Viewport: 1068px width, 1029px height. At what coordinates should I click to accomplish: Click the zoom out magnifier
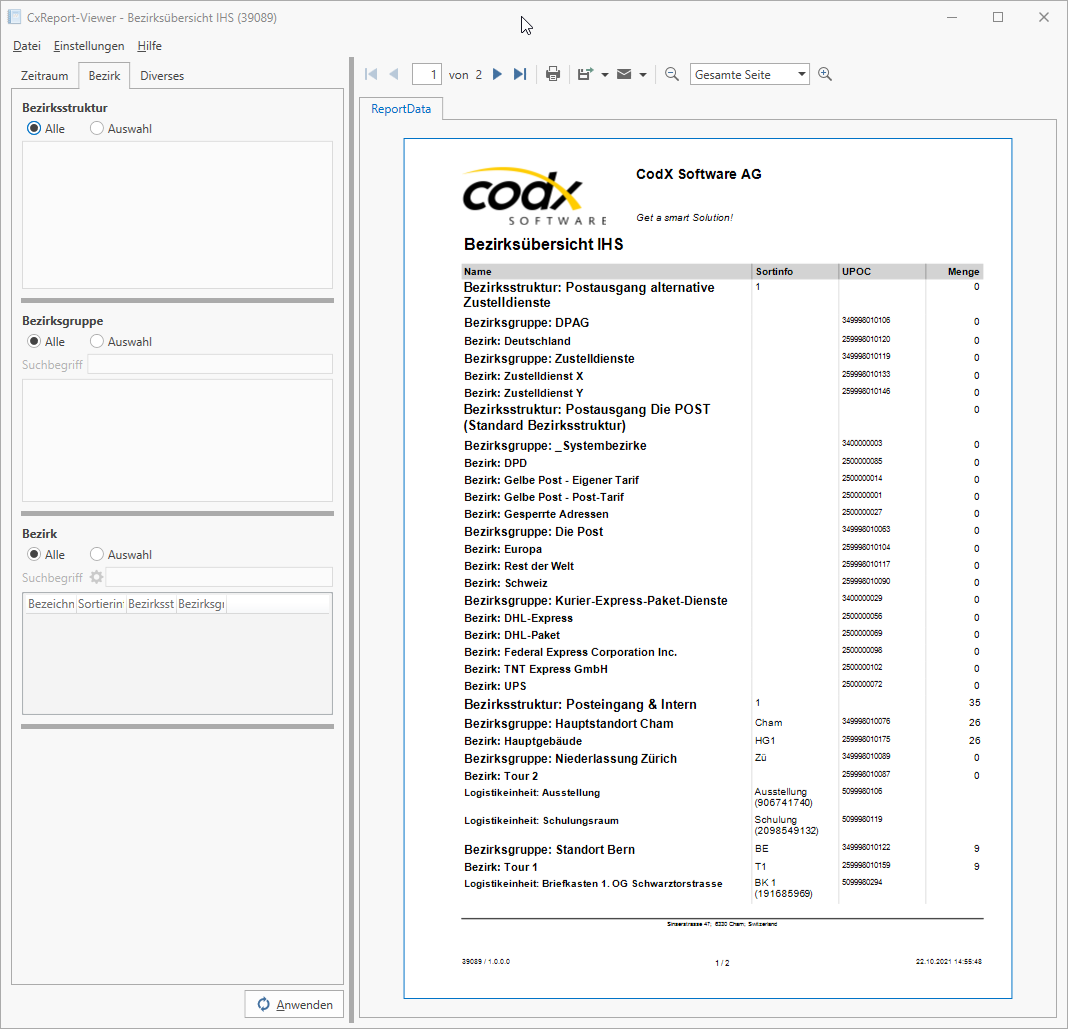click(x=672, y=74)
